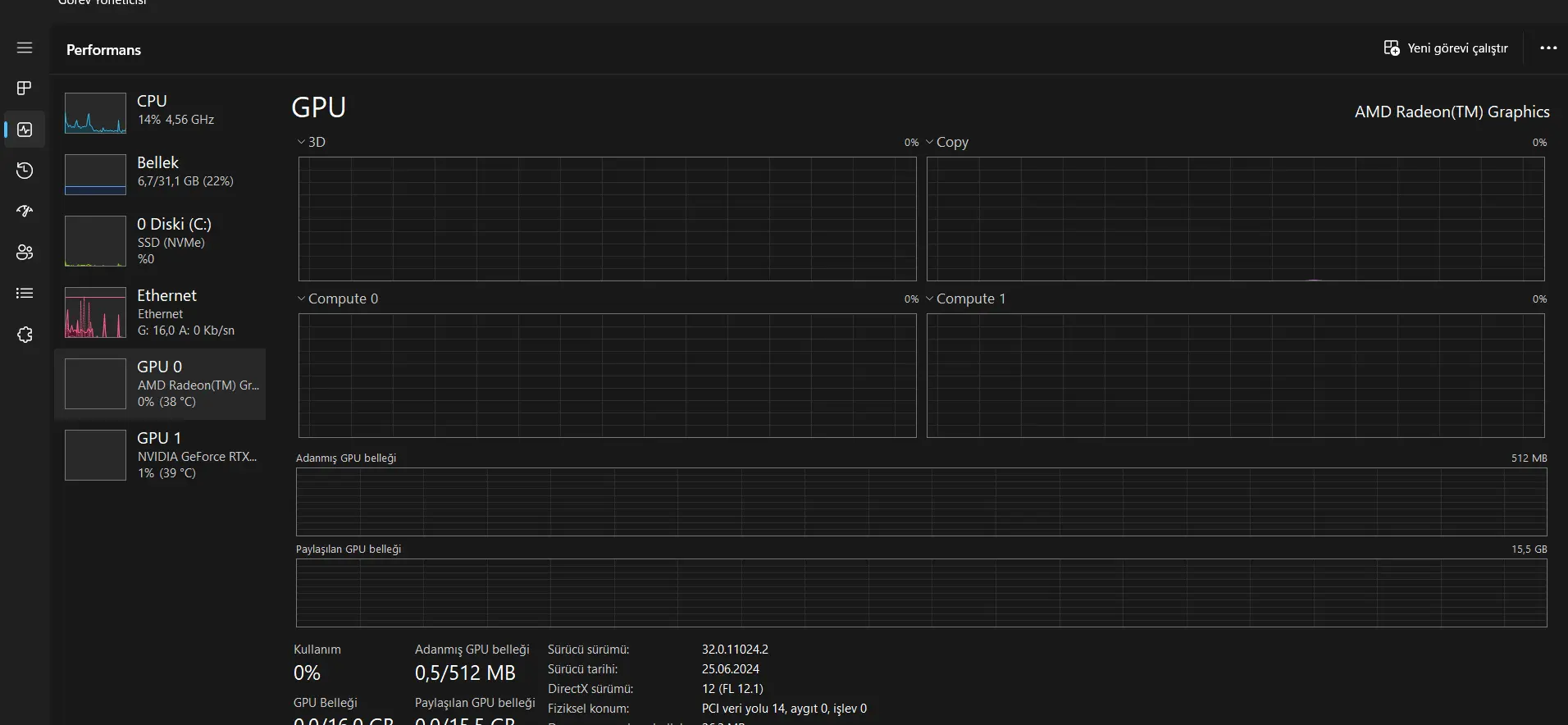
Task: Click the Sürücü sürümü label
Action: click(588, 650)
